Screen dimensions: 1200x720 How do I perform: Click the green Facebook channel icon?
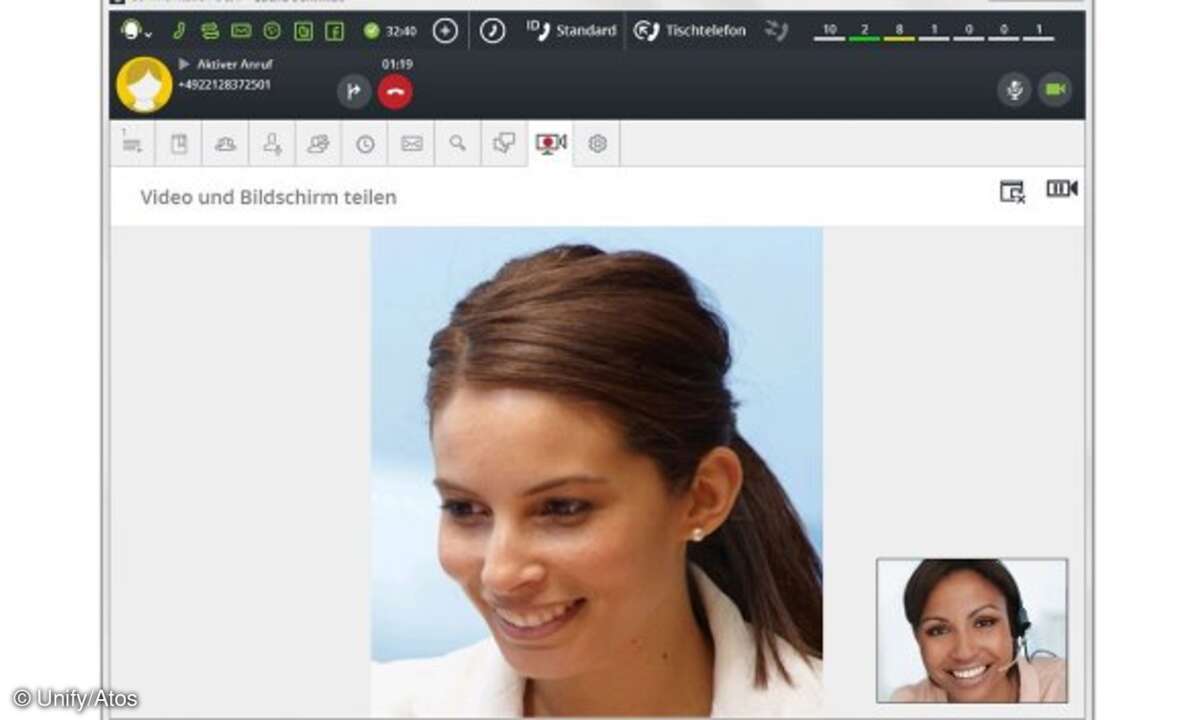[x=335, y=31]
